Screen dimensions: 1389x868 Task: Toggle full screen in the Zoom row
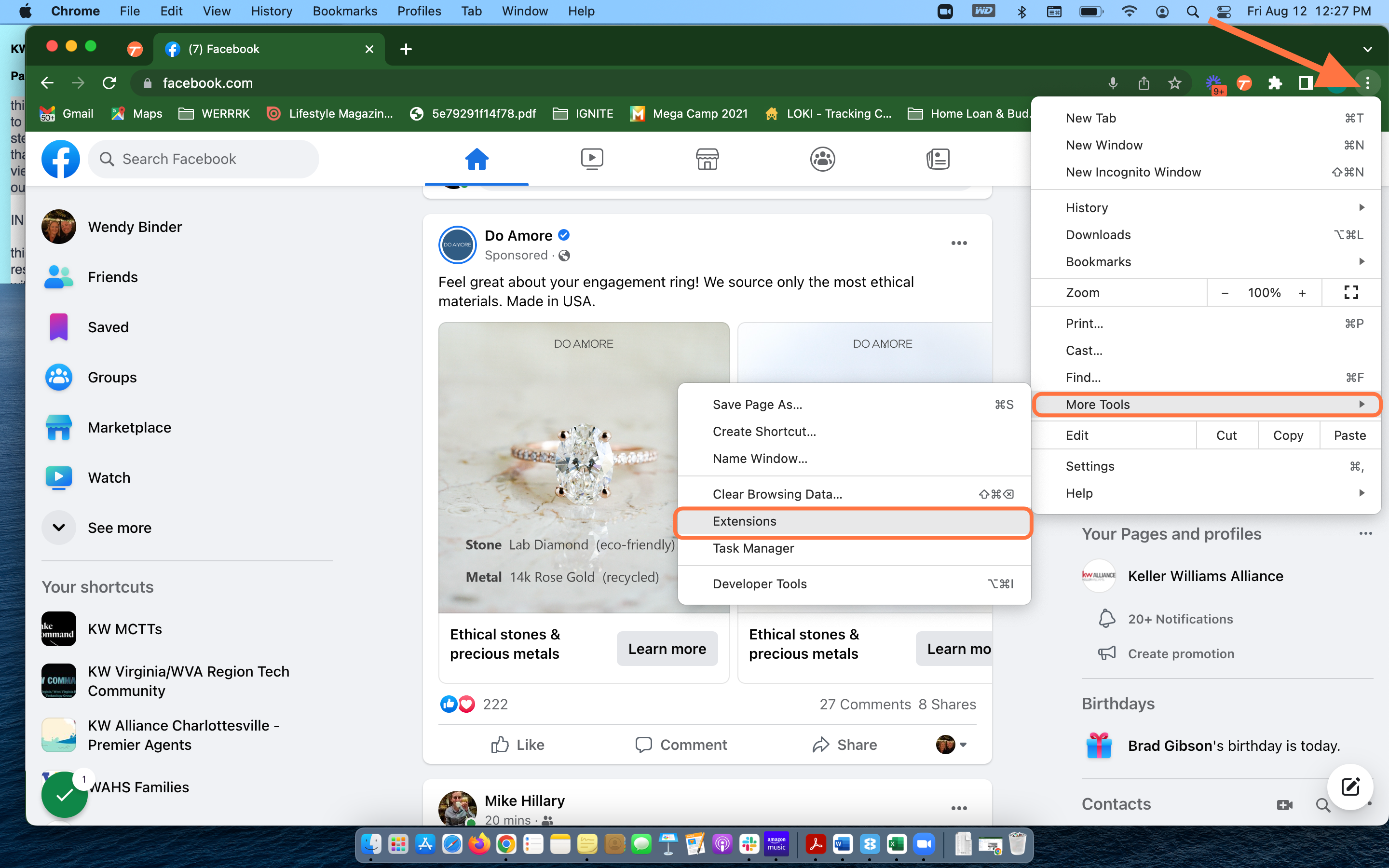click(1351, 293)
